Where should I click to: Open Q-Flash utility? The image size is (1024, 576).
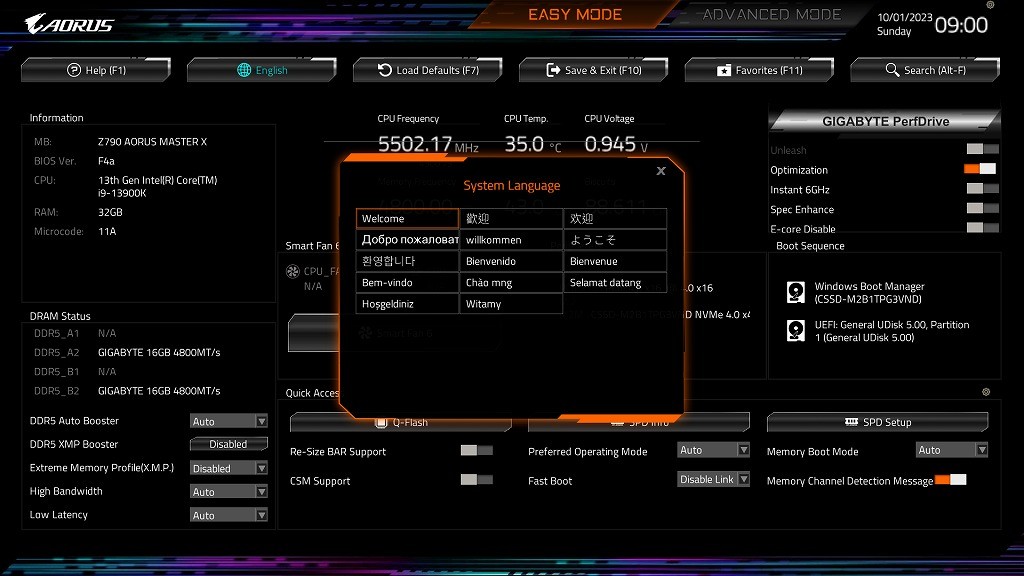pos(400,423)
